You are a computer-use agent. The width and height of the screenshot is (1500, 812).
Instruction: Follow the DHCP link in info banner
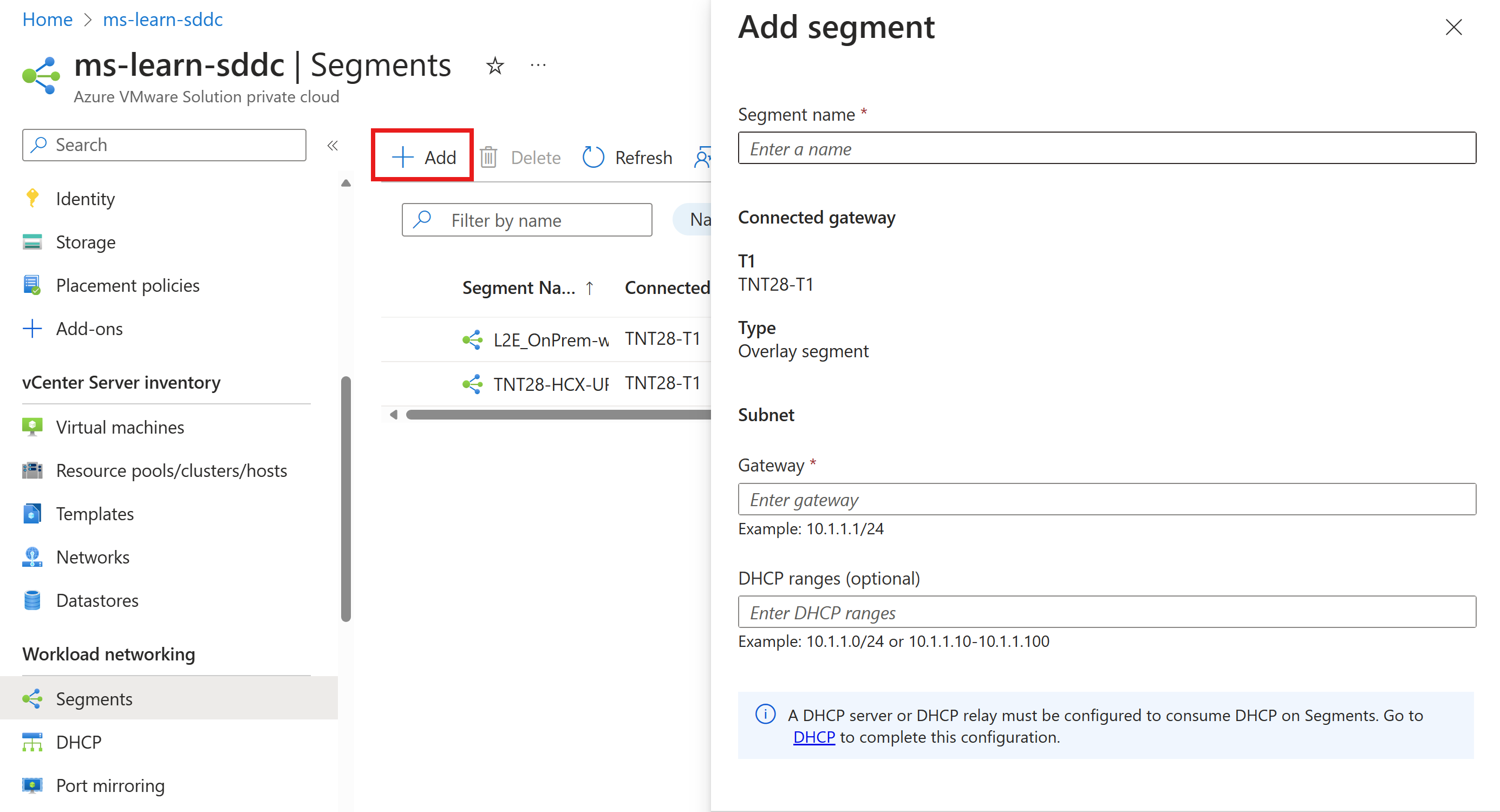pos(813,737)
